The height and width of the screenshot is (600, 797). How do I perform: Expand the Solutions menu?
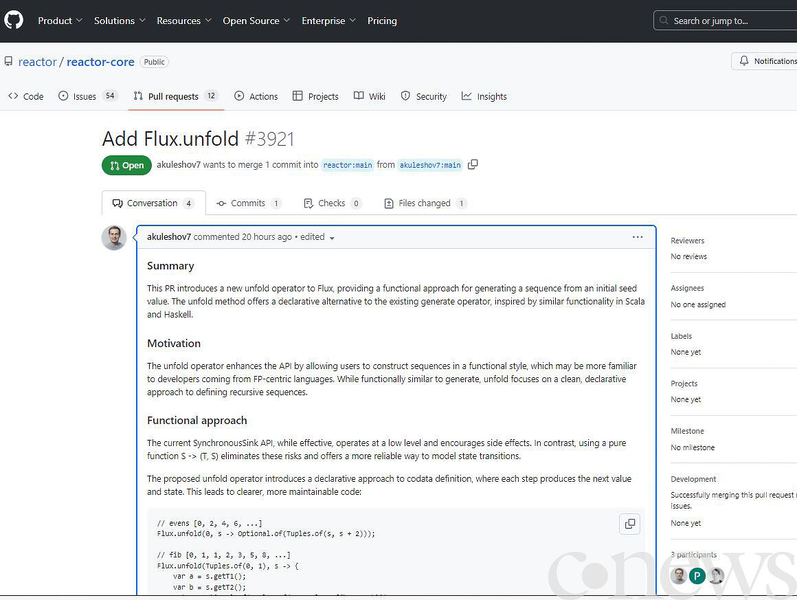[119, 21]
